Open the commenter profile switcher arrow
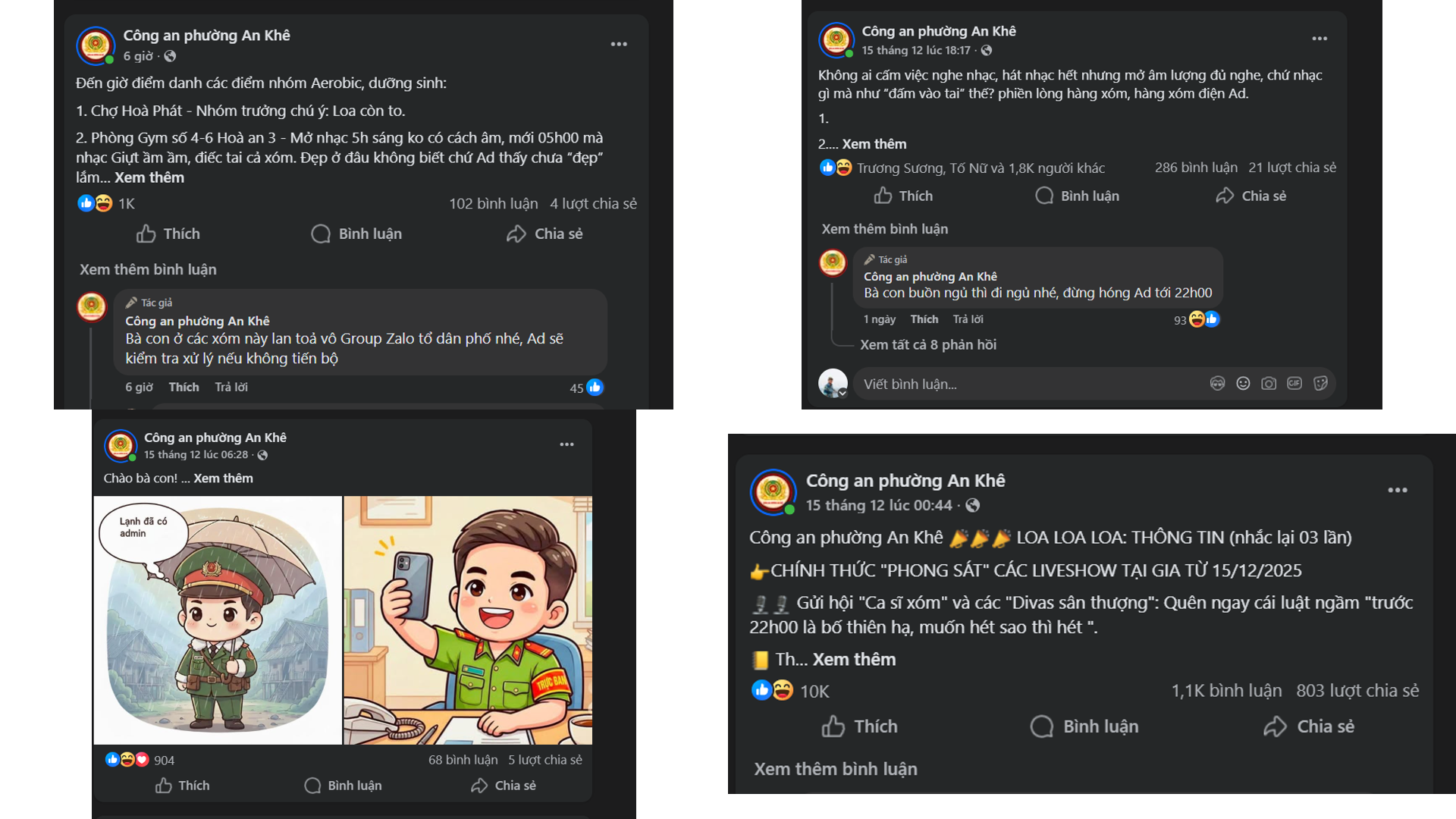Image resolution: width=1456 pixels, height=819 pixels. (842, 393)
